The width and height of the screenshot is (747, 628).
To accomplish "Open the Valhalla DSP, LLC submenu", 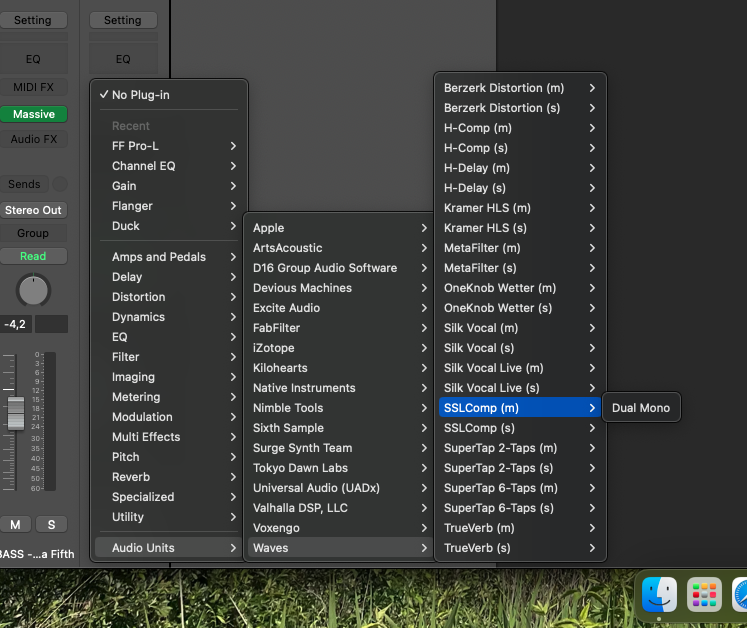I will (x=340, y=508).
